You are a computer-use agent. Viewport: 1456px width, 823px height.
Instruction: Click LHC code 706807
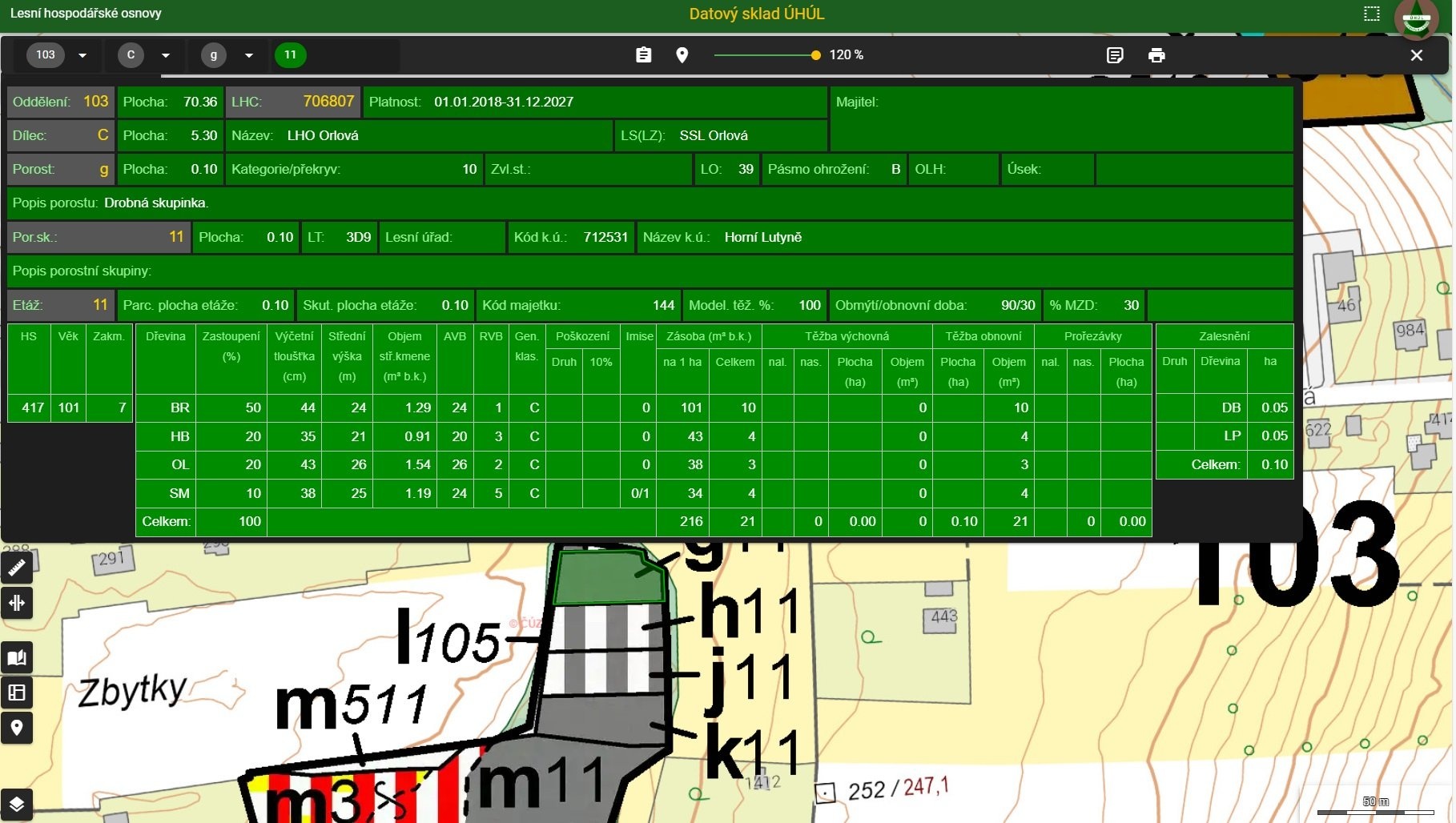tap(328, 102)
